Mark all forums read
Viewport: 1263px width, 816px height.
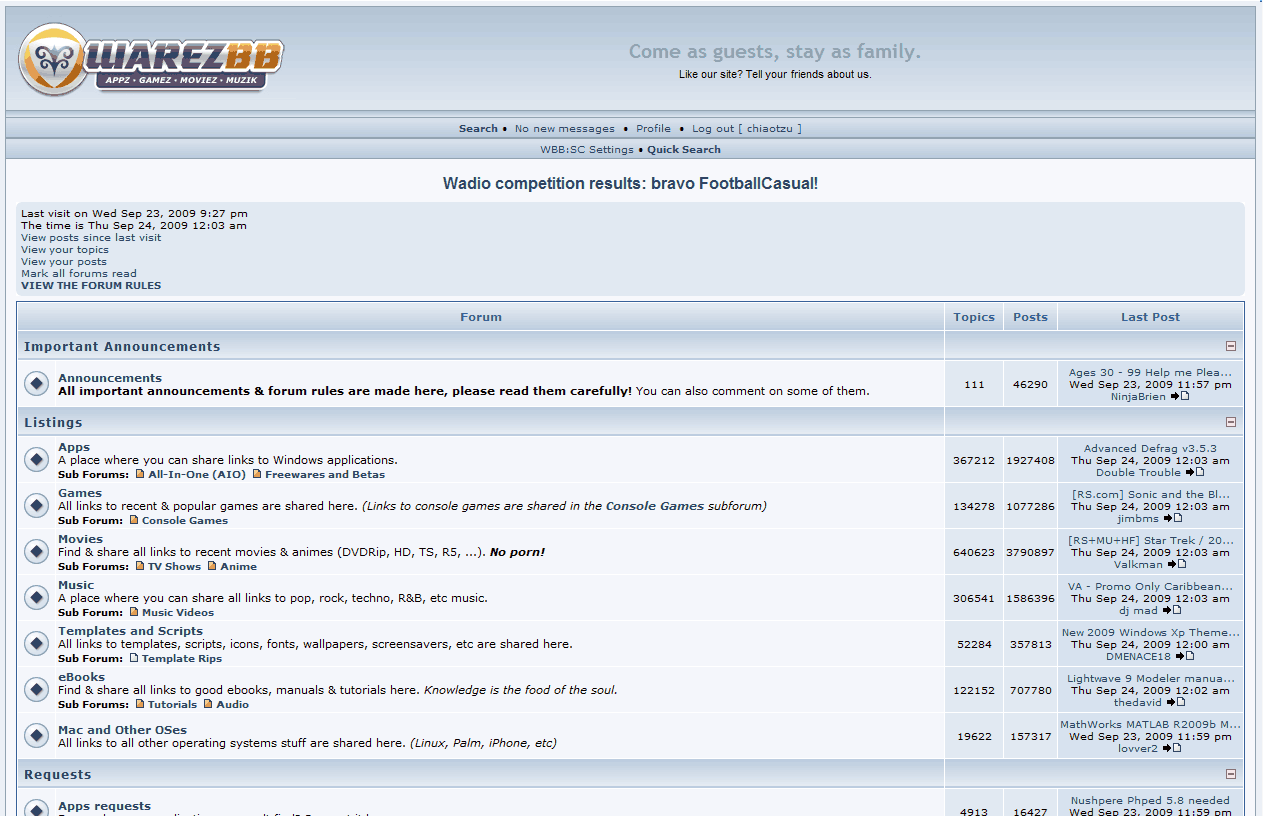(x=79, y=273)
